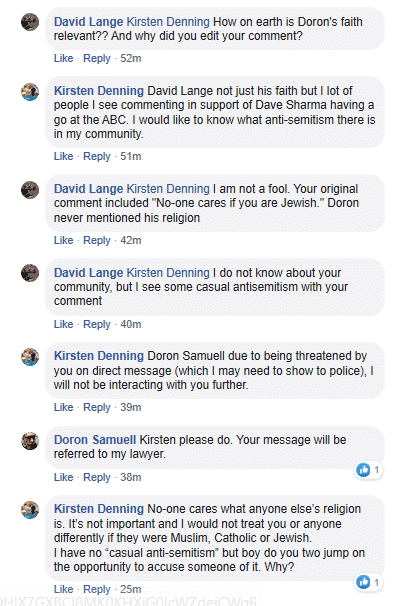Open Doron Samuell's profile picture
Image resolution: width=397 pixels, height=606 pixels.
[30, 441]
